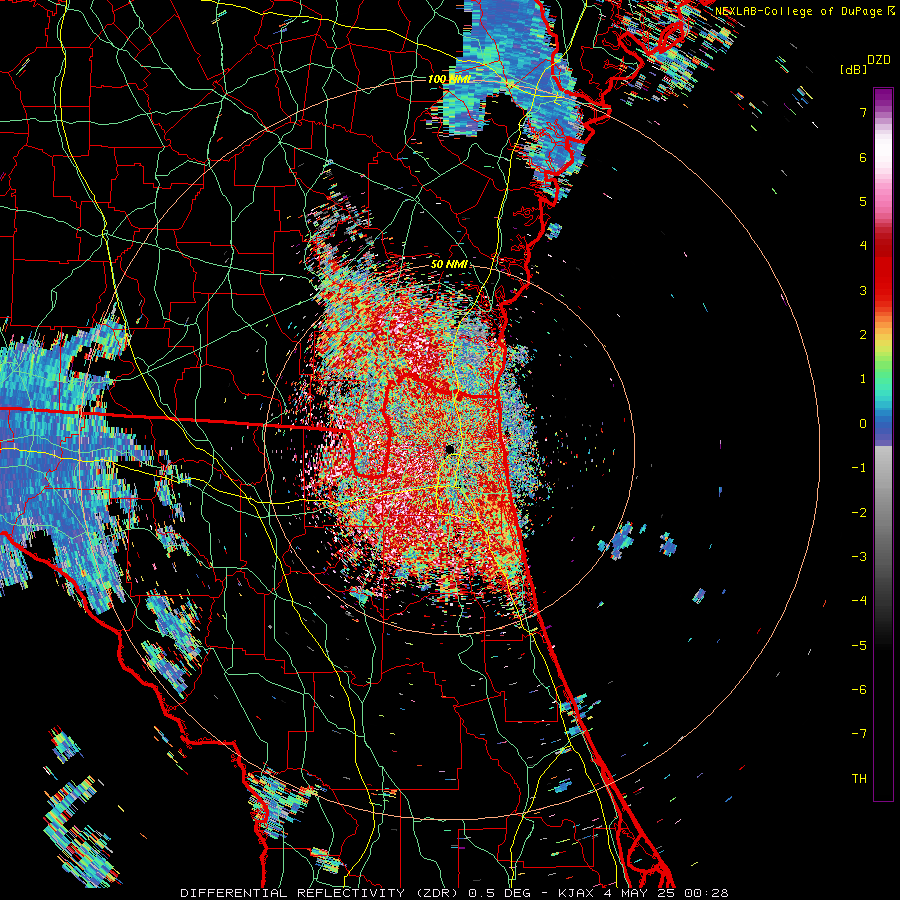Click the 1 value on the color scale
Screen dimensions: 900x900
[x=863, y=379]
